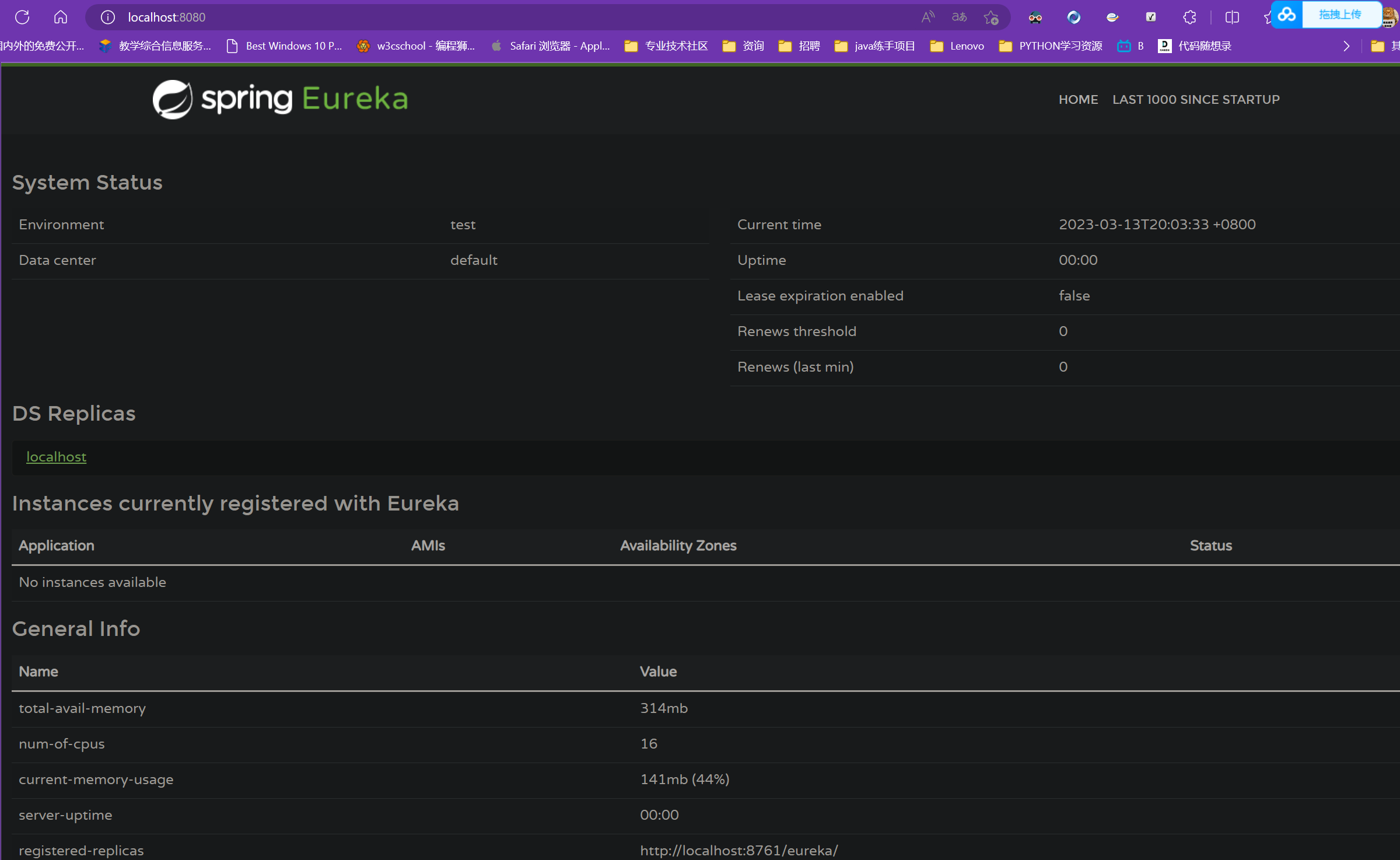The image size is (1400, 860).
Task: Open the Extensions puzzle icon
Action: point(1189,18)
